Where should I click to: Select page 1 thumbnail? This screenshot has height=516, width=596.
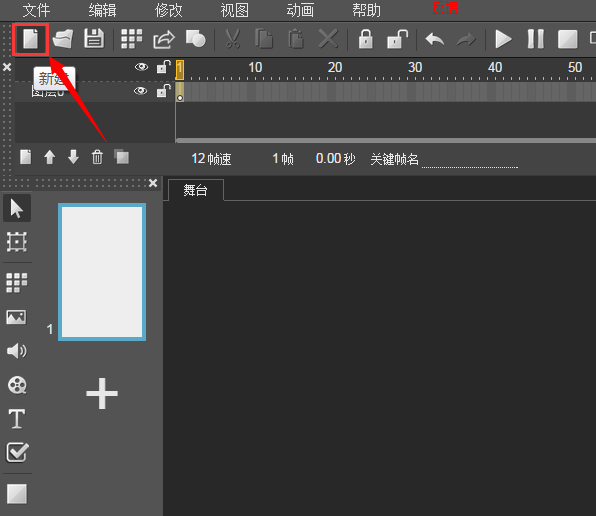(x=102, y=272)
